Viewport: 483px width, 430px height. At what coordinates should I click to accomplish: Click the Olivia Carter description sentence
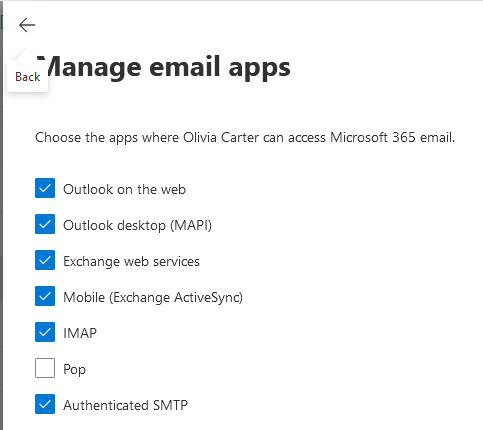[245, 138]
